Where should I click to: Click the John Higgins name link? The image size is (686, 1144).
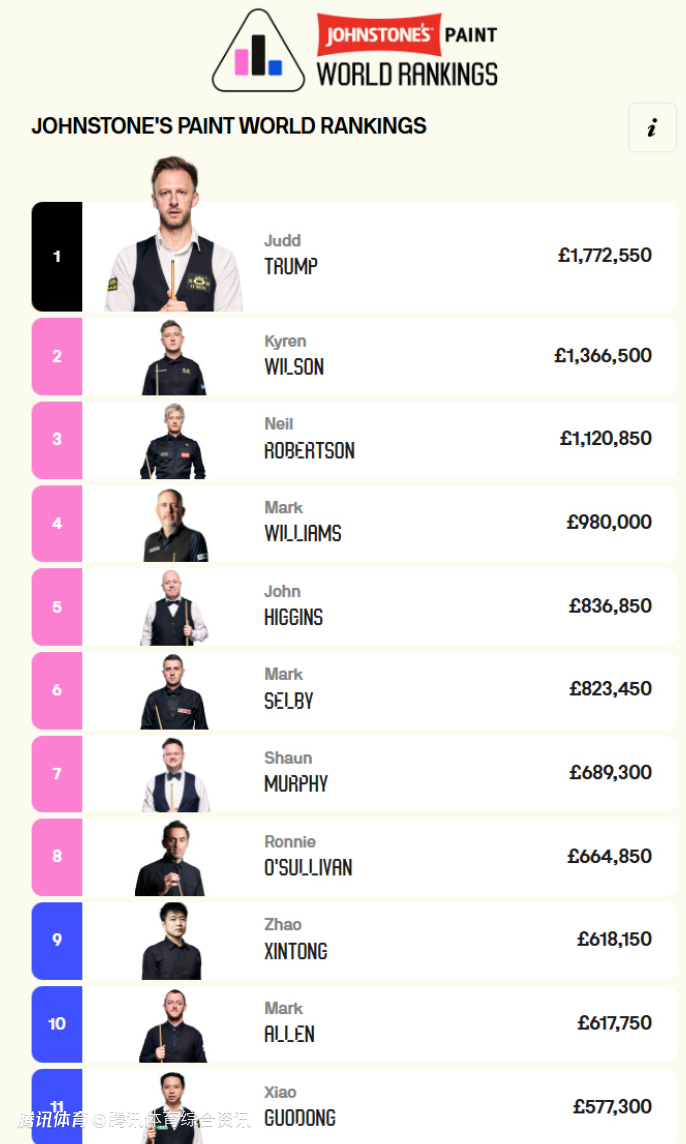click(293, 606)
